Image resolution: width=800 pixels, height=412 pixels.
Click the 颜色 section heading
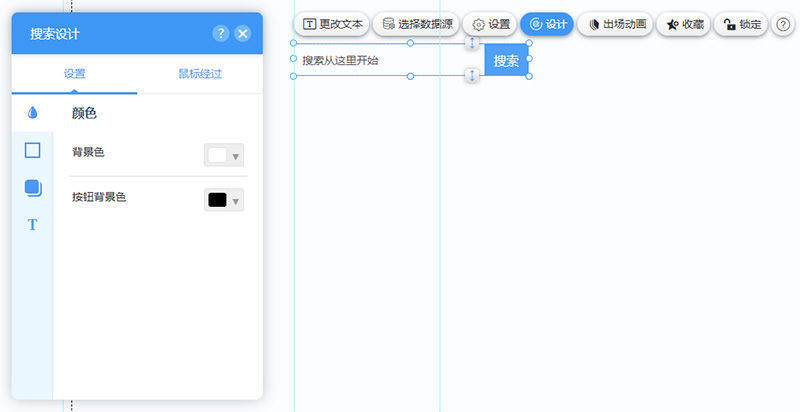click(84, 113)
